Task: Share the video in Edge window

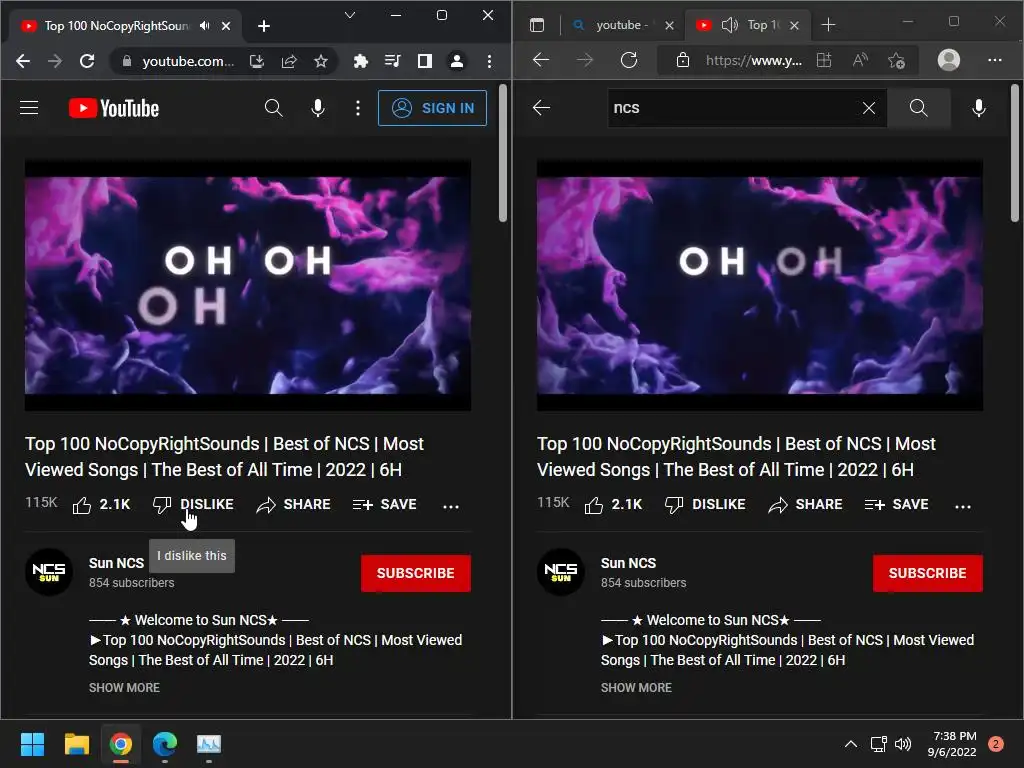Action: coord(805,505)
